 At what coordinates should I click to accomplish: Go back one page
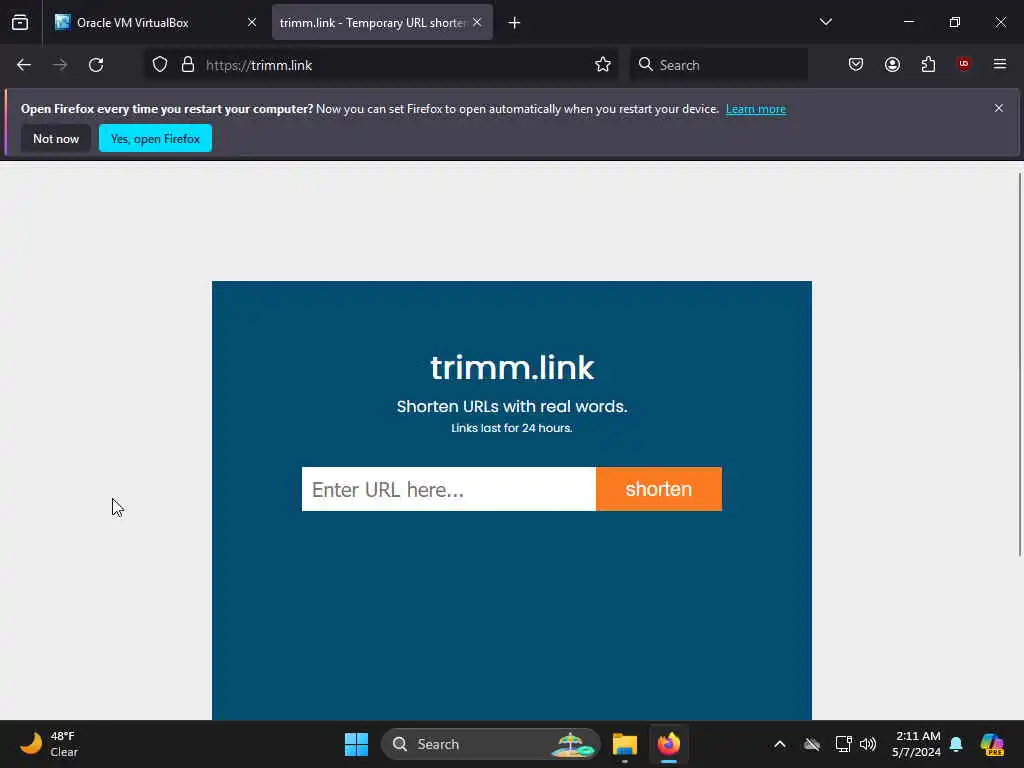24,65
